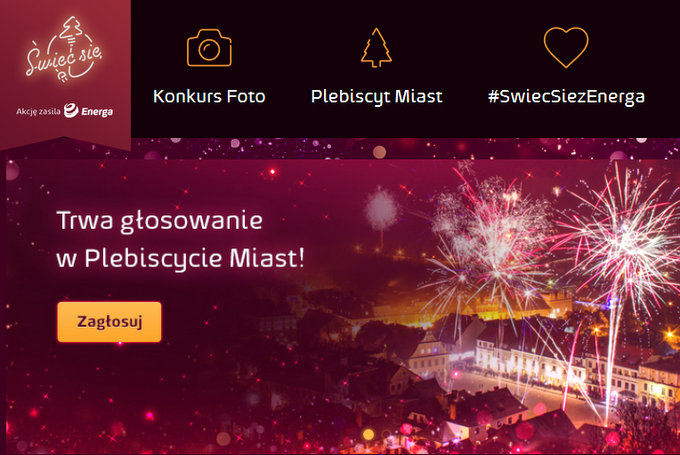Viewport: 680px width, 455px height.
Task: Click the Energa swirl emblem
Action: [x=71, y=111]
